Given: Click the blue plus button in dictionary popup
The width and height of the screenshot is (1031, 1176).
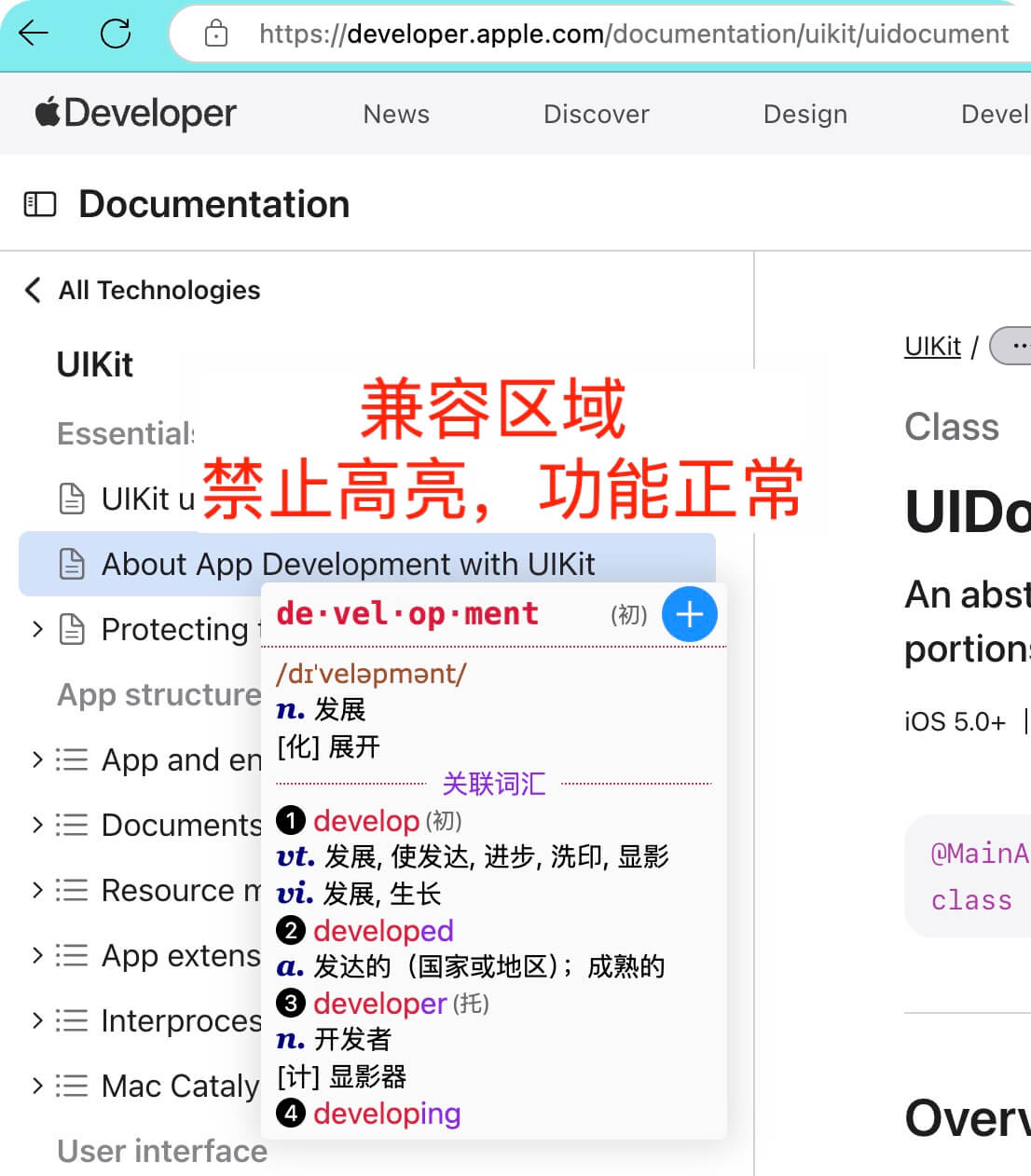Looking at the screenshot, I should (x=689, y=614).
